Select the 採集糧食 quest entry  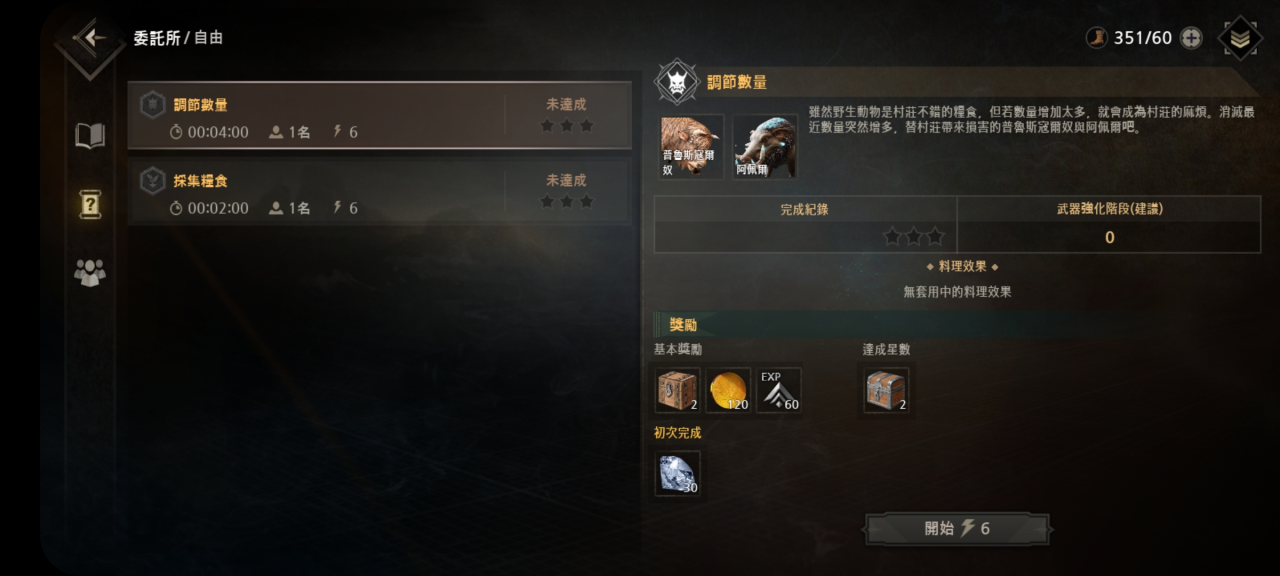(x=380, y=191)
